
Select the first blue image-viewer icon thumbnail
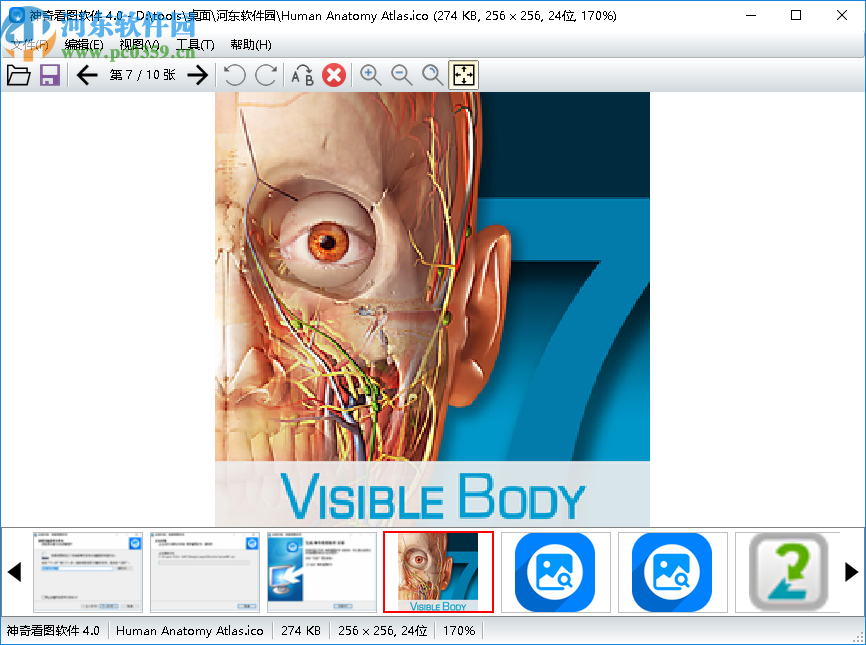click(x=556, y=572)
